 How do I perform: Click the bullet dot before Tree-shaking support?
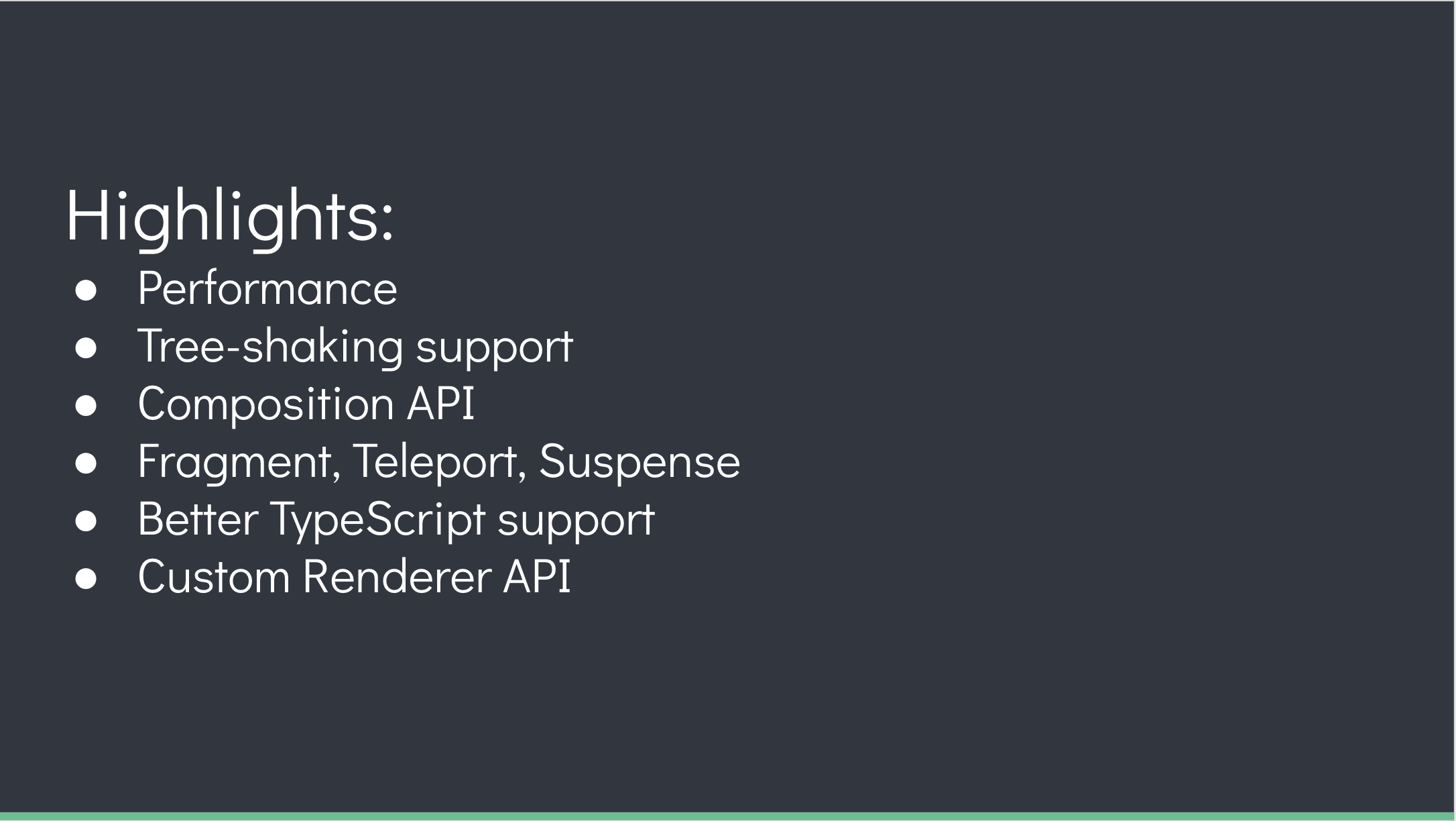[86, 348]
